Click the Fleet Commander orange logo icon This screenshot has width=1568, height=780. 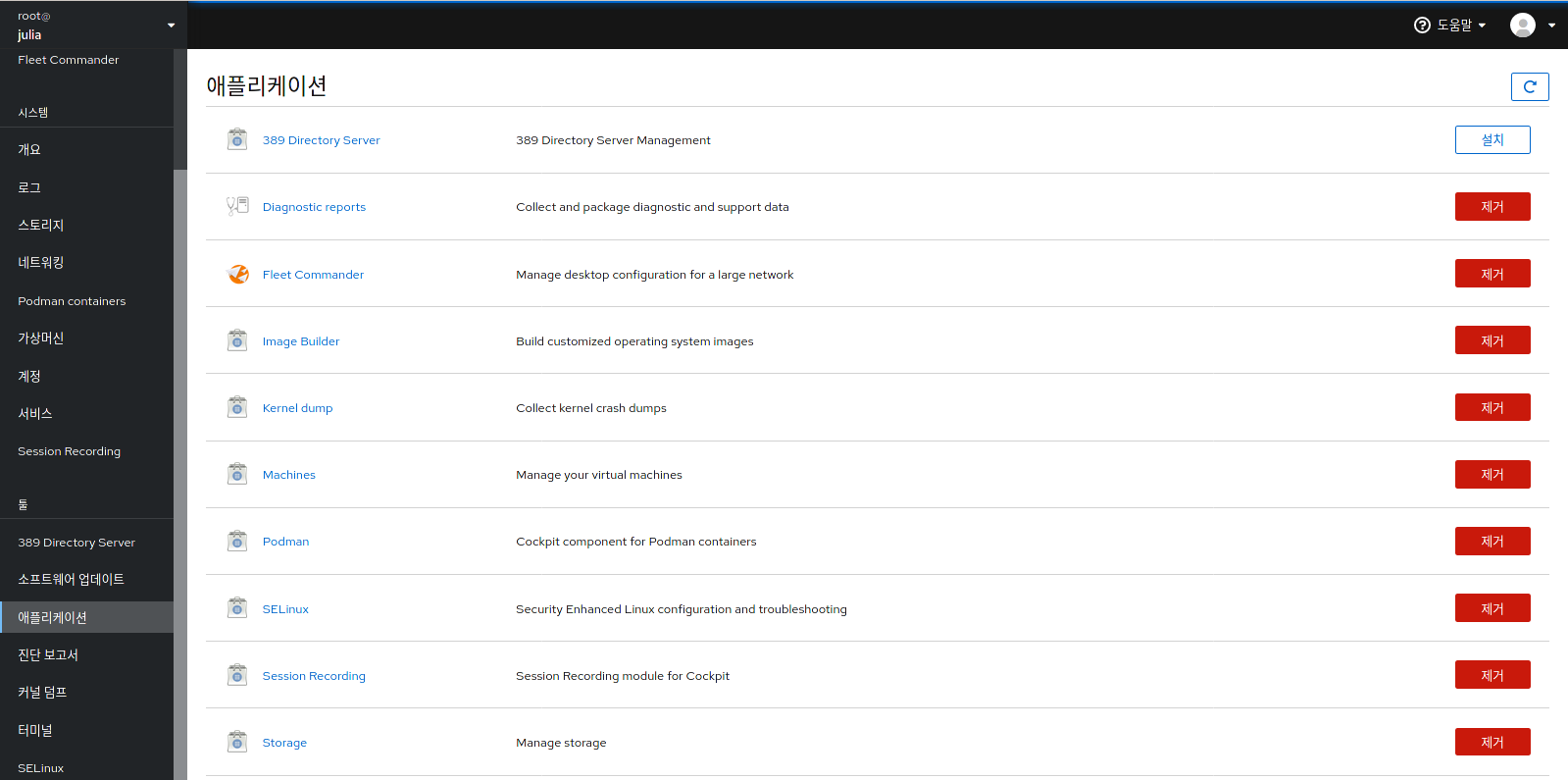(x=237, y=274)
